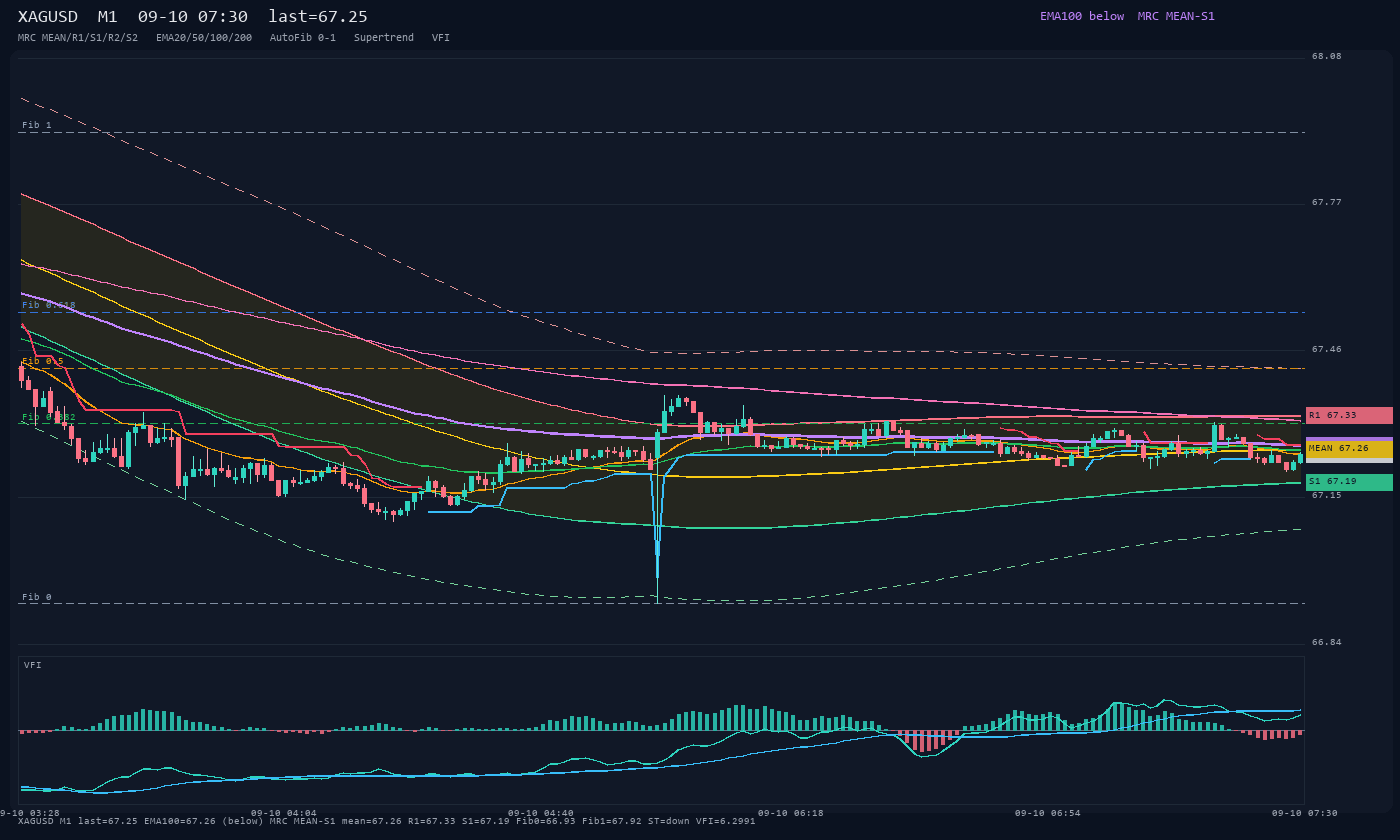Viewport: 1400px width, 840px height.
Task: Select the 'Supertrend' indicator legend
Action: 384,38
